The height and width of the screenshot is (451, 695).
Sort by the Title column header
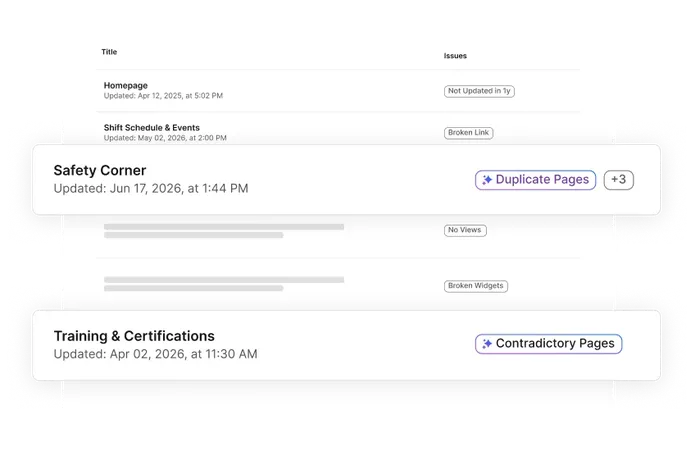109,52
